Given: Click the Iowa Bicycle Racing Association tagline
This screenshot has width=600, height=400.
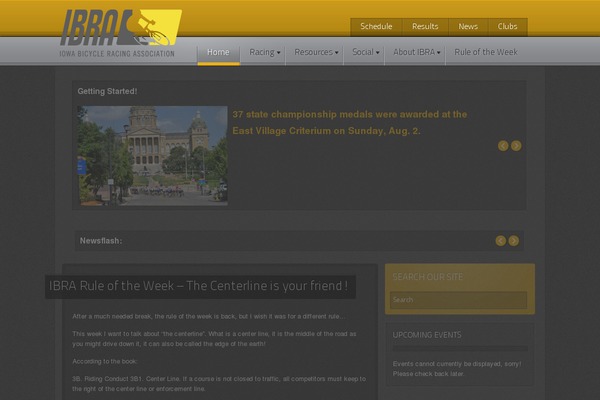Looking at the screenshot, I should point(117,54).
